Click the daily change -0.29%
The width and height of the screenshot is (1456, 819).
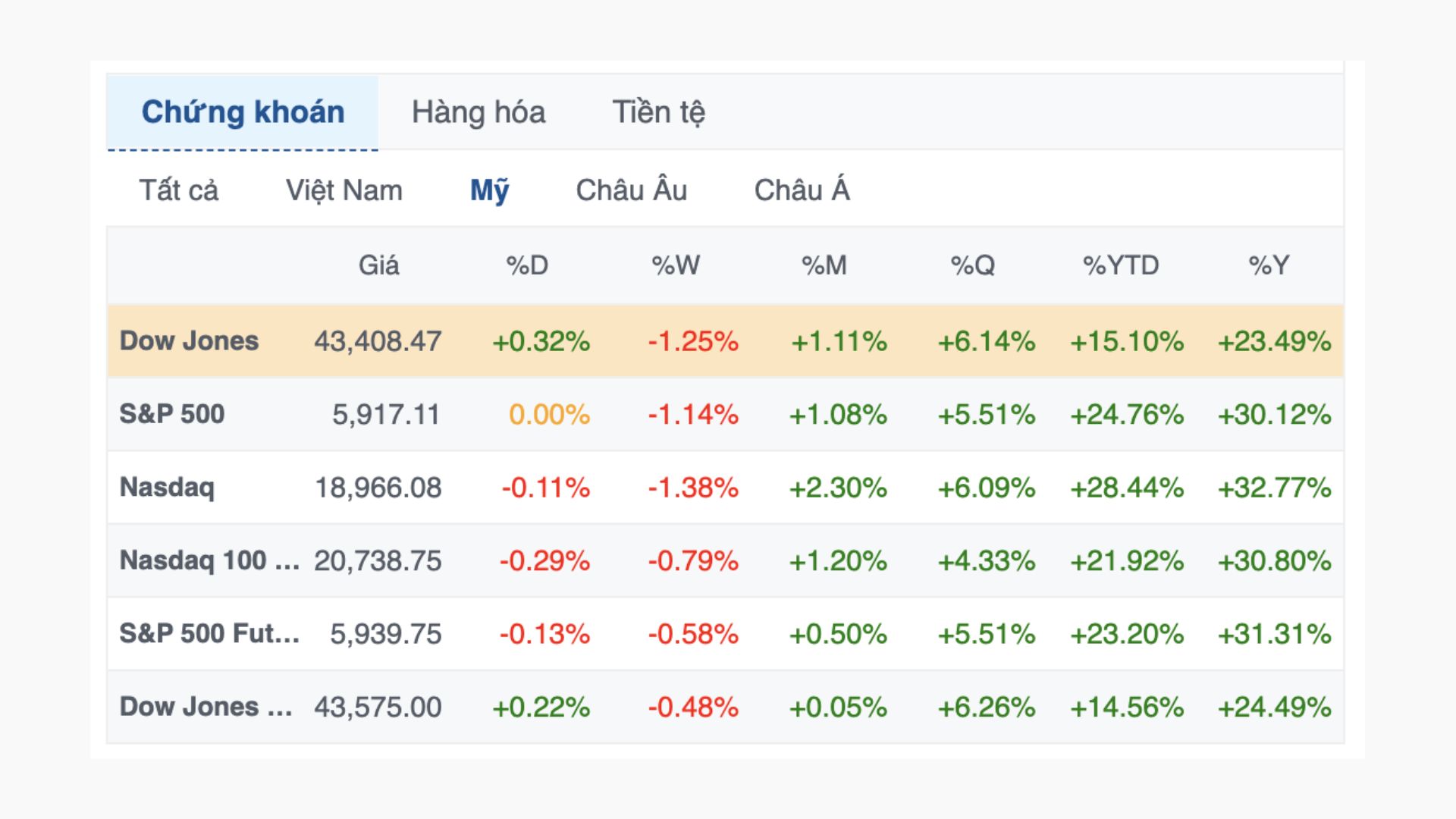coord(544,561)
